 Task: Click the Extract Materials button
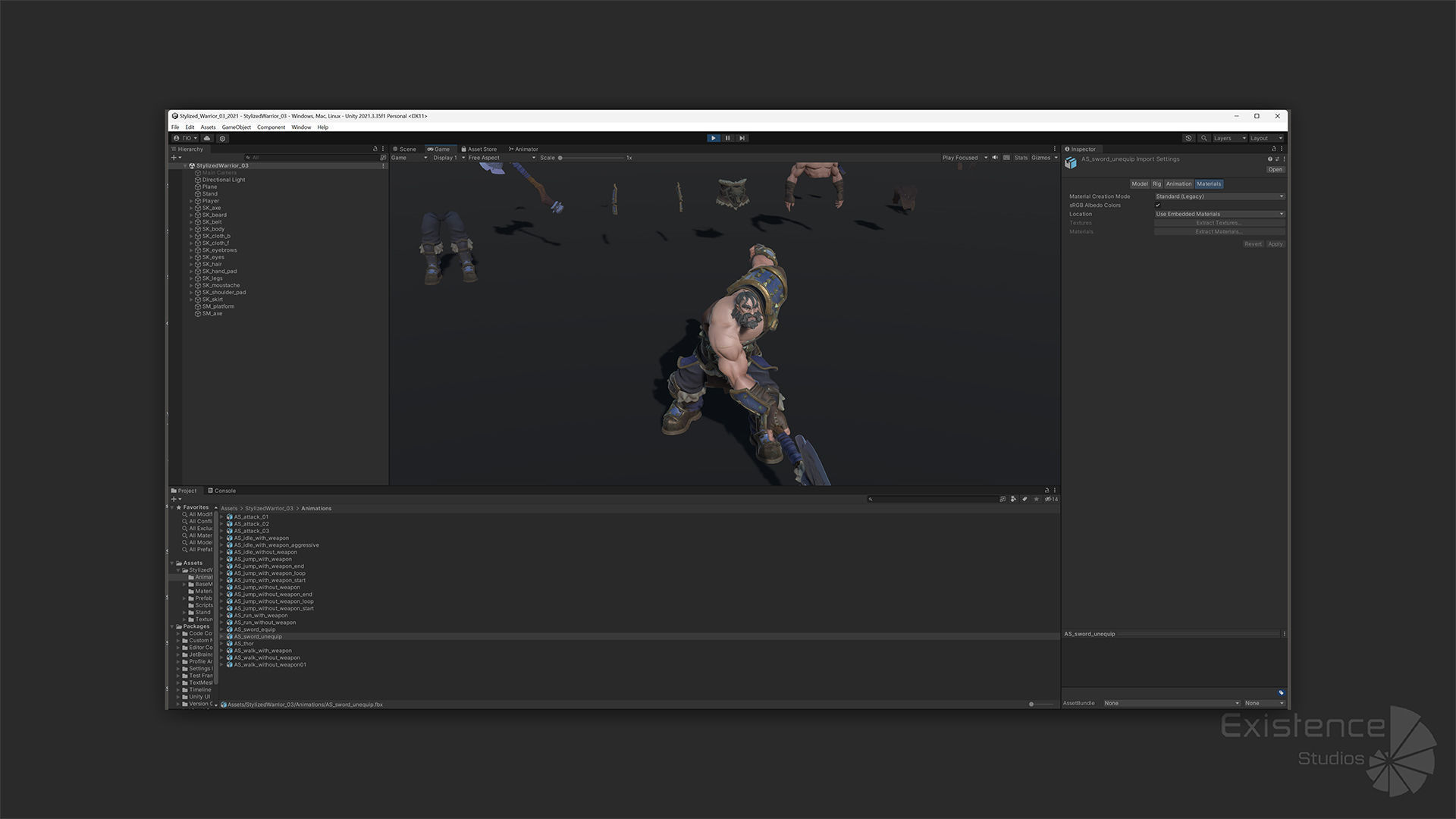tap(1219, 231)
